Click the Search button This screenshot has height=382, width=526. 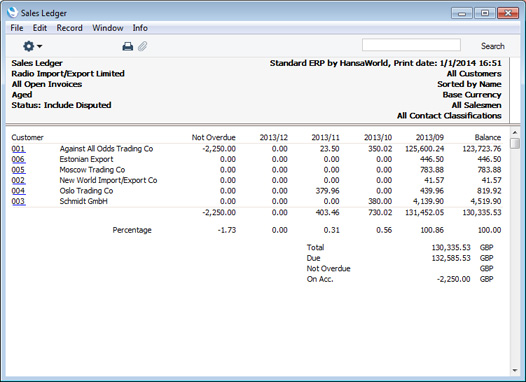point(492,46)
